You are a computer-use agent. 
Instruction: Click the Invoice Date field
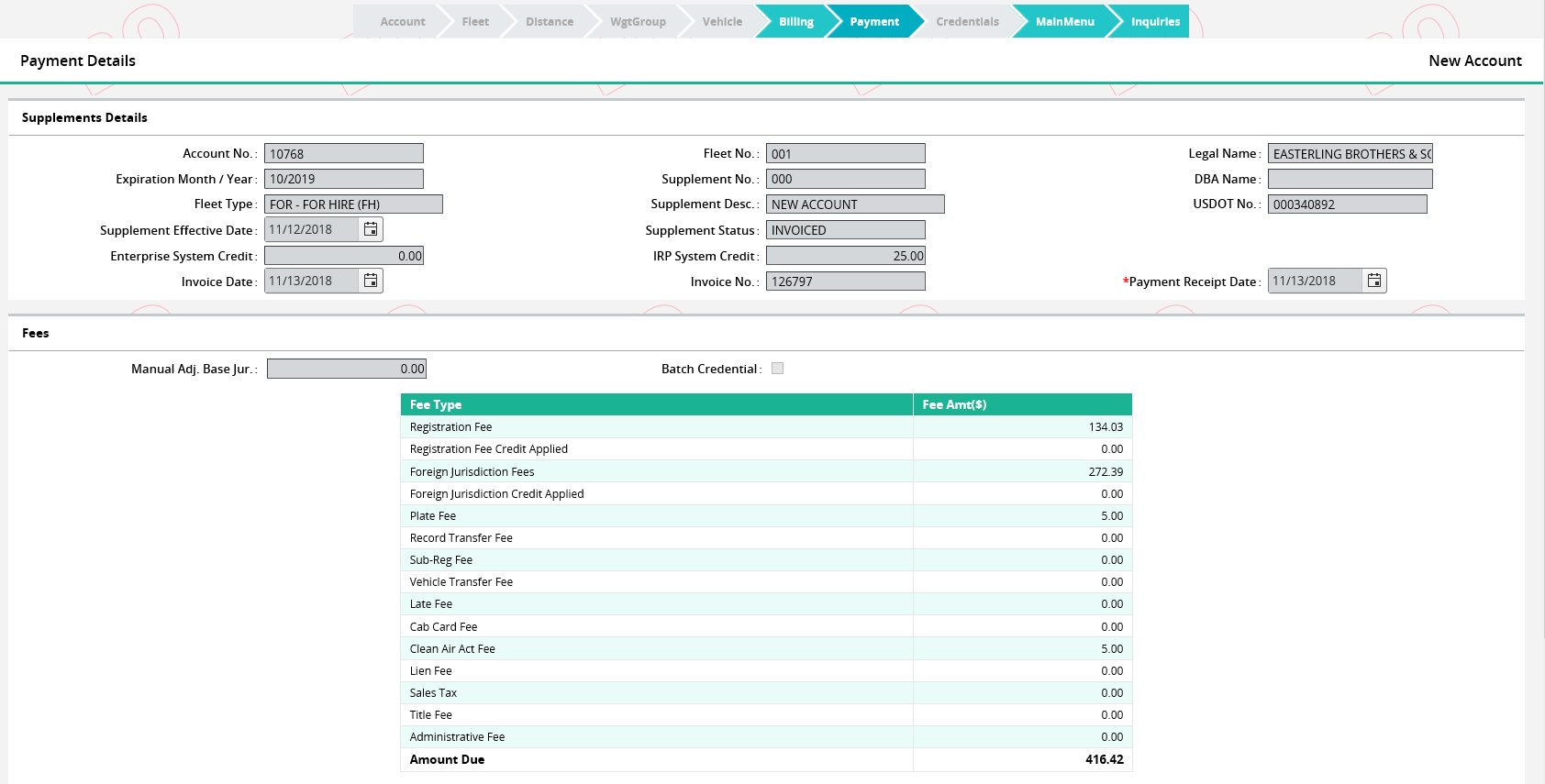click(312, 281)
